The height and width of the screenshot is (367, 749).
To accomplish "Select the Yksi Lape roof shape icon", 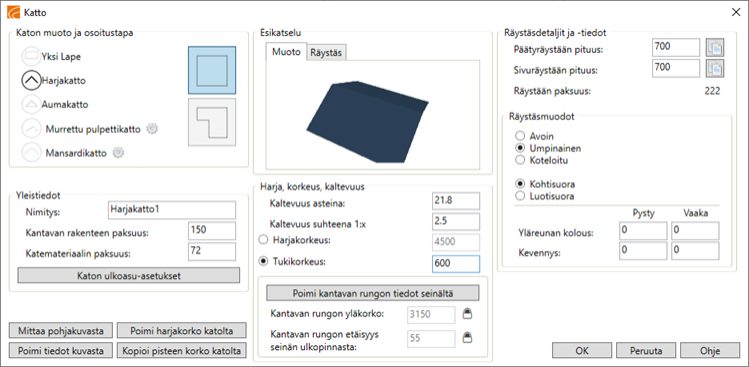I will coord(31,56).
